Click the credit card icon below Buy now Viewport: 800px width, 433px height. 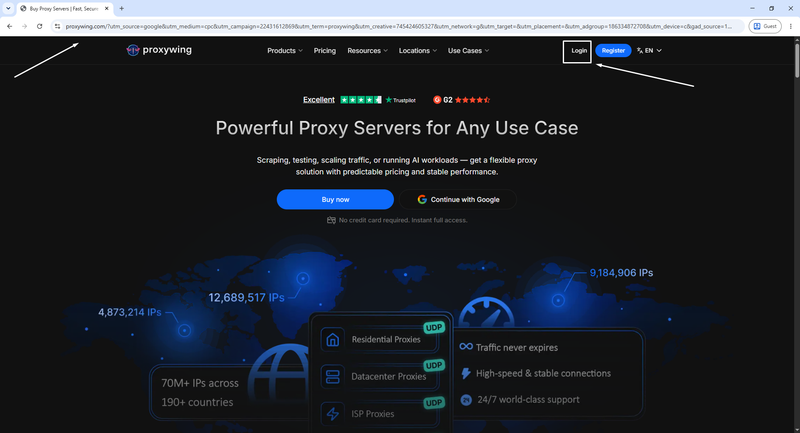(x=331, y=220)
